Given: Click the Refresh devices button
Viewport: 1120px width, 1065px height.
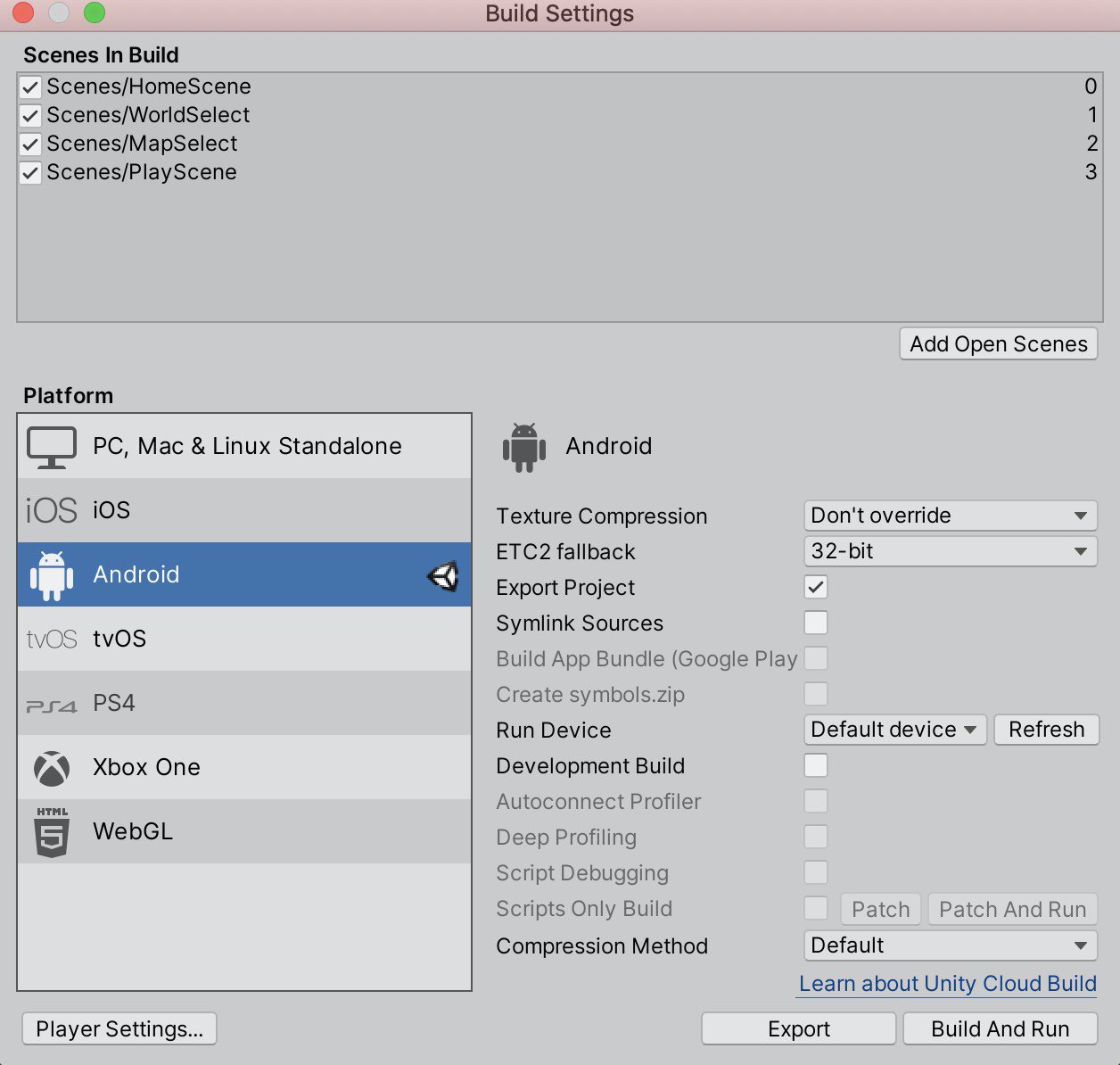Looking at the screenshot, I should tap(1046, 730).
